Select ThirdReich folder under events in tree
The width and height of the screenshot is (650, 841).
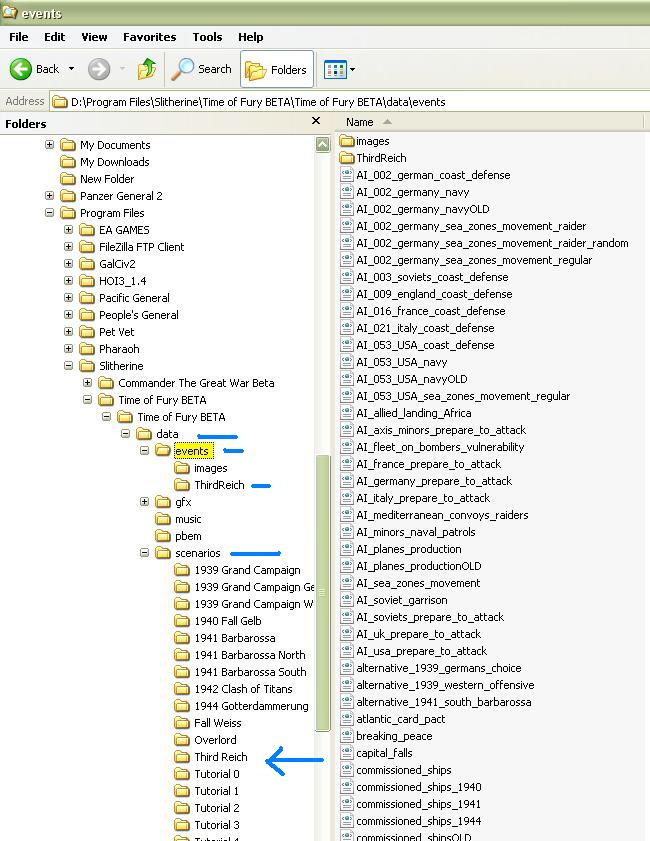[x=219, y=485]
